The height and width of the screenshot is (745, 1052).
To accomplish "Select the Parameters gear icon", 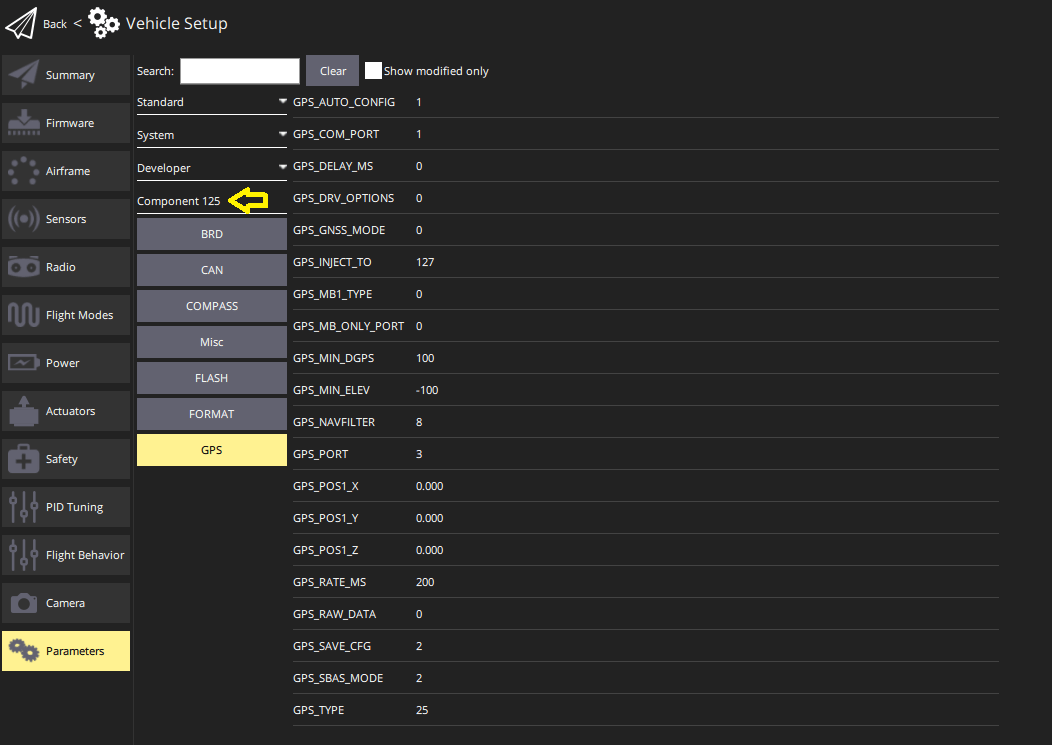I will [x=22, y=650].
